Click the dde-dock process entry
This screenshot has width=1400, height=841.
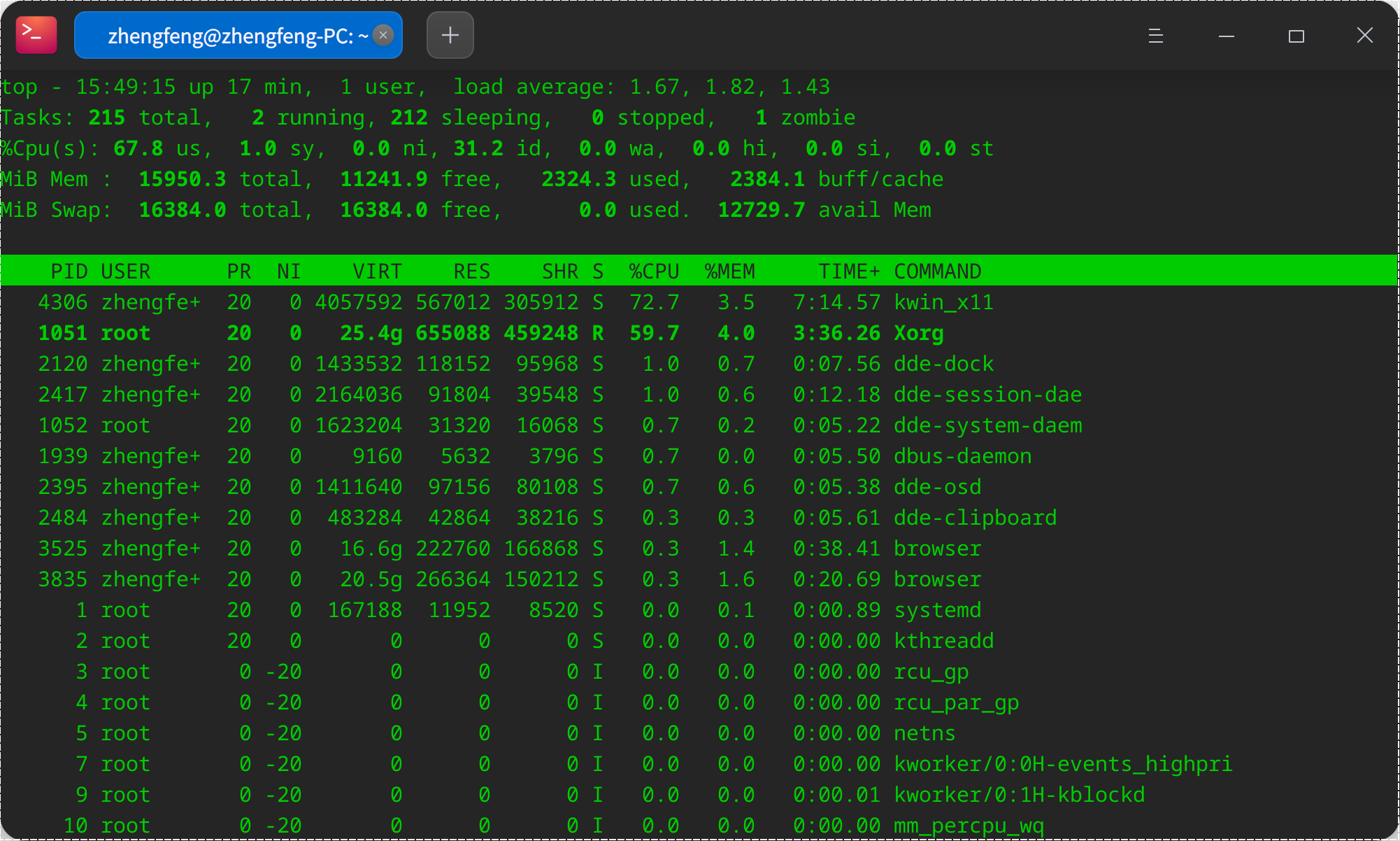[943, 364]
